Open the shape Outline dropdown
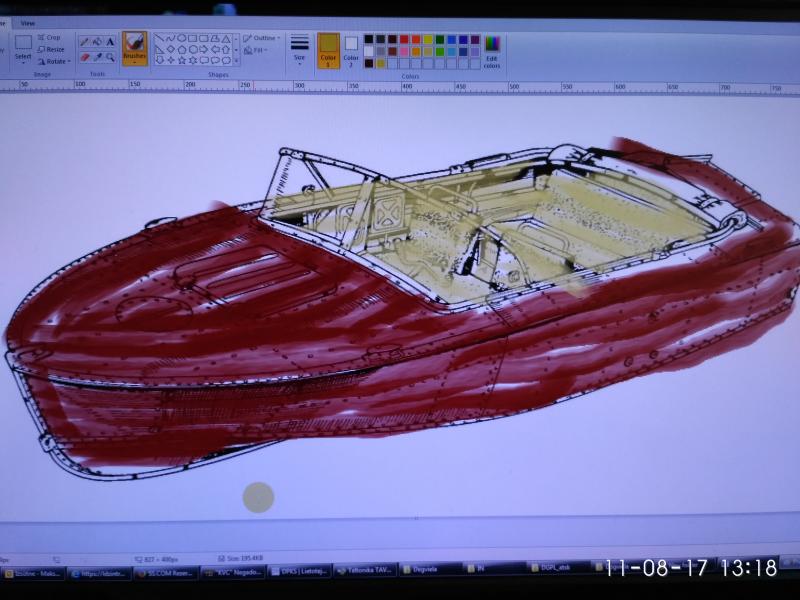The width and height of the screenshot is (800, 600). coord(262,38)
